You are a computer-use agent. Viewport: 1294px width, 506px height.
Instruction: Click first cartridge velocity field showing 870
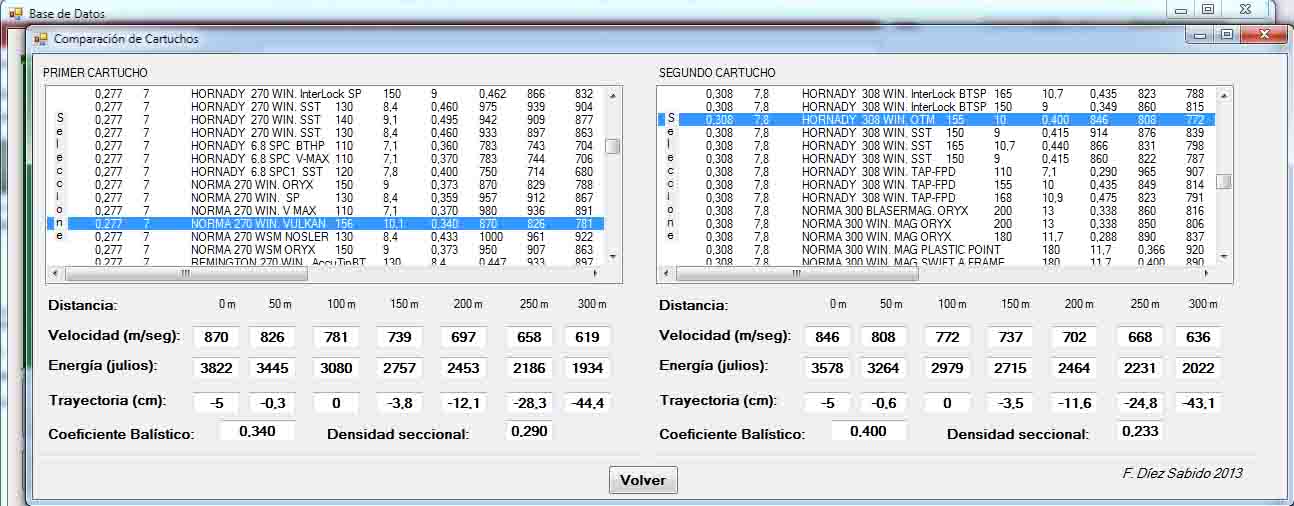(x=216, y=337)
